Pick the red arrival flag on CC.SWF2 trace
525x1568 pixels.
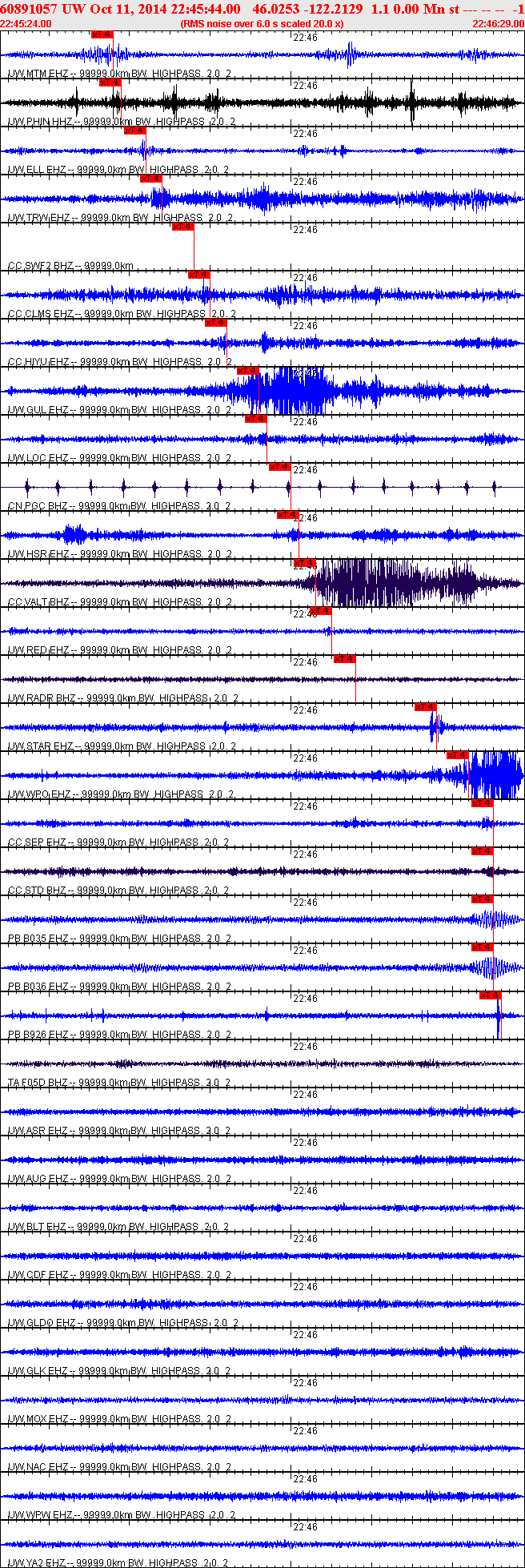click(183, 227)
